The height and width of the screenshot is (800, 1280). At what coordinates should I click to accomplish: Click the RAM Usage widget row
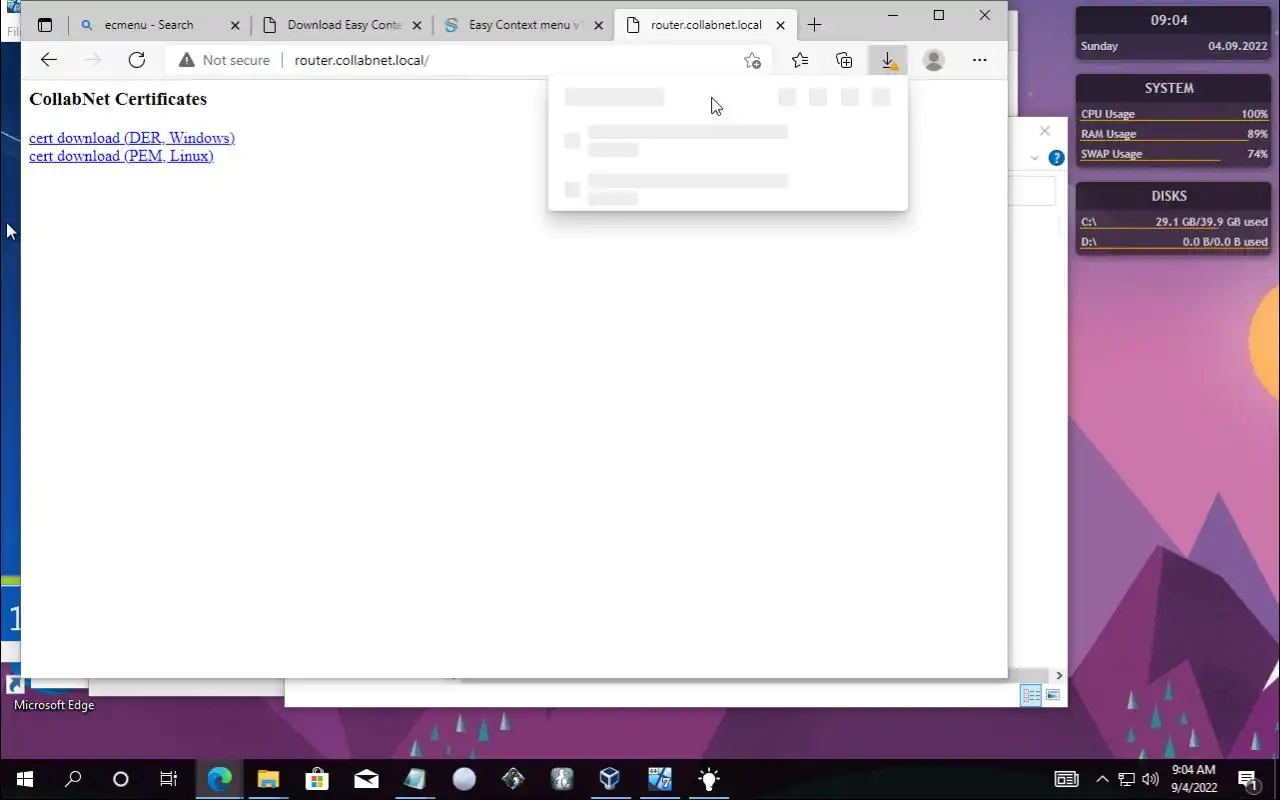pyautogui.click(x=1174, y=134)
